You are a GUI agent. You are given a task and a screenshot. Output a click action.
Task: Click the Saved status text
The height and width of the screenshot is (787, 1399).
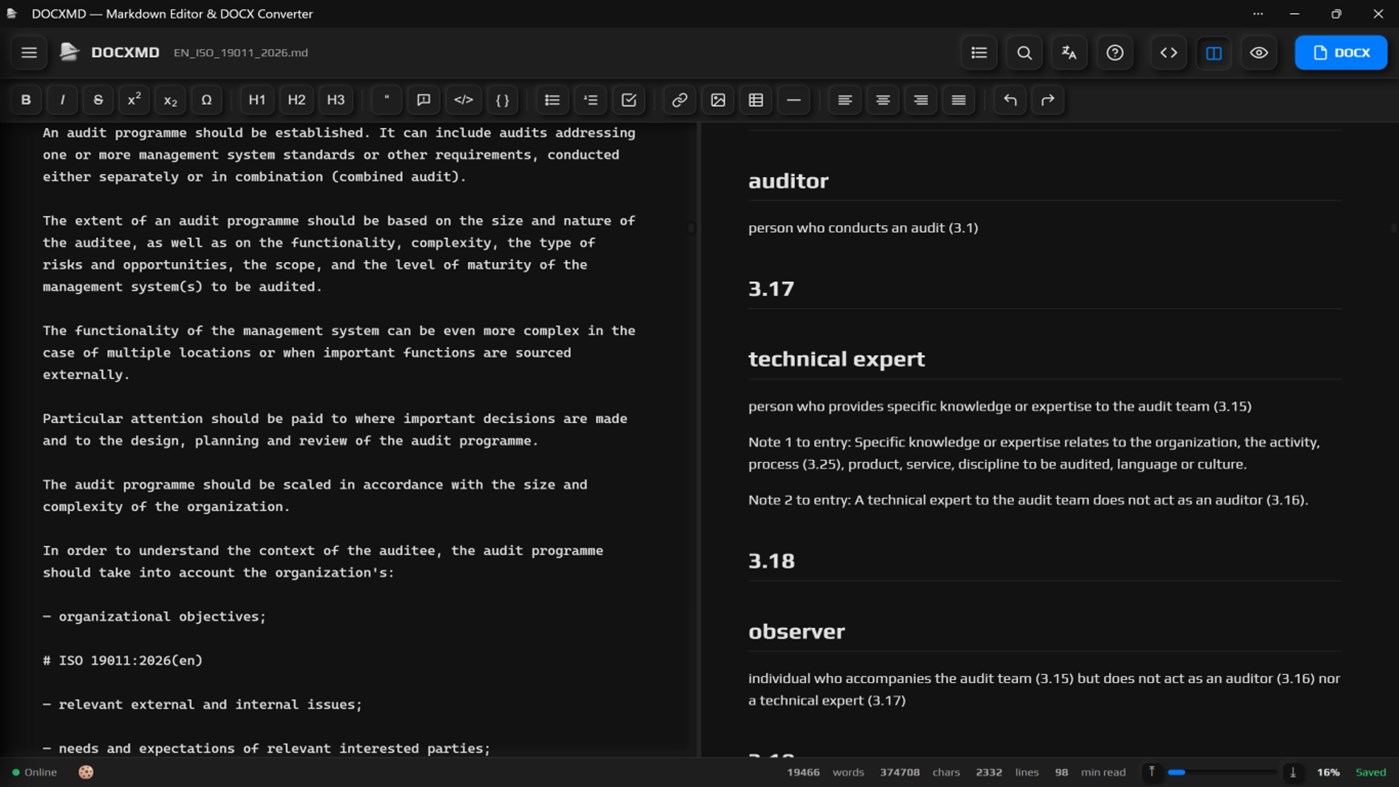[1371, 772]
